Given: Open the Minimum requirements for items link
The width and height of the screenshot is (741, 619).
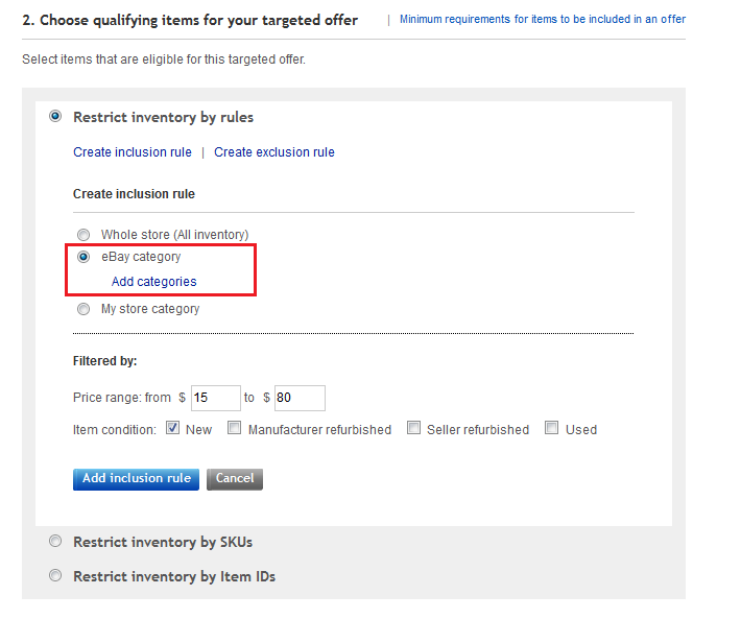Looking at the screenshot, I should [x=542, y=20].
